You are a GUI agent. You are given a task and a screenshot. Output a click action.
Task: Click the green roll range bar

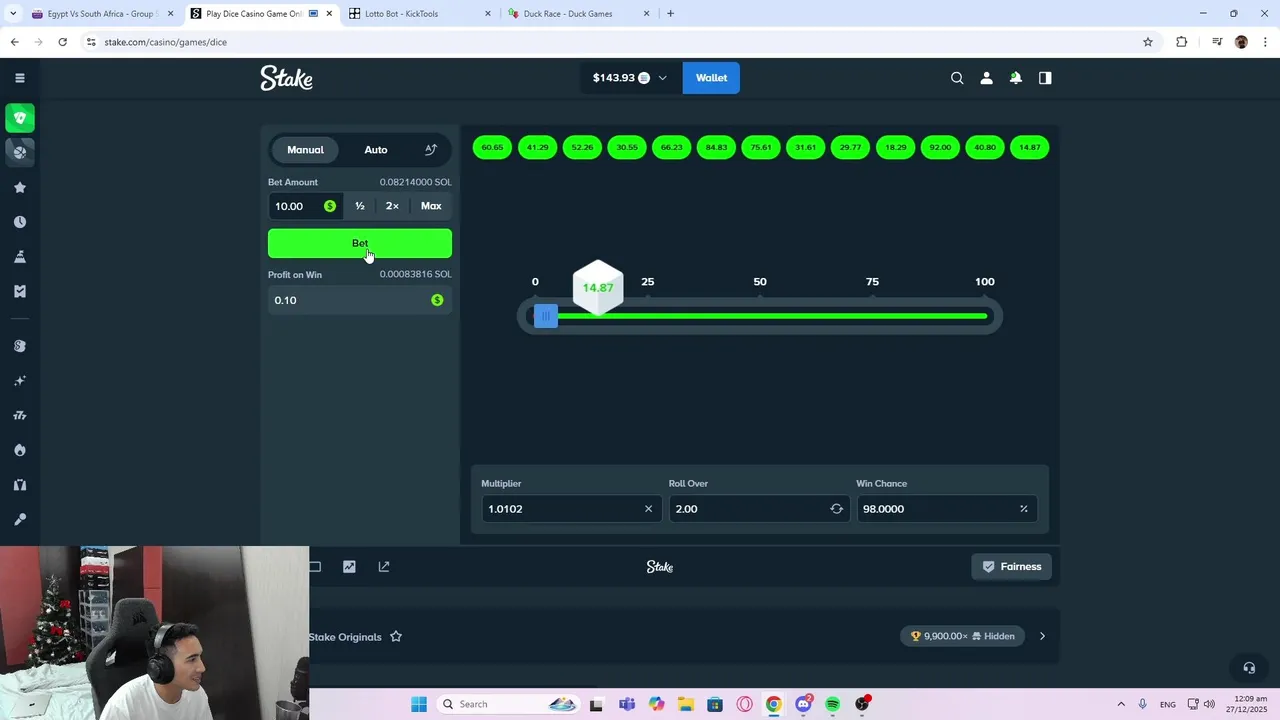770,316
